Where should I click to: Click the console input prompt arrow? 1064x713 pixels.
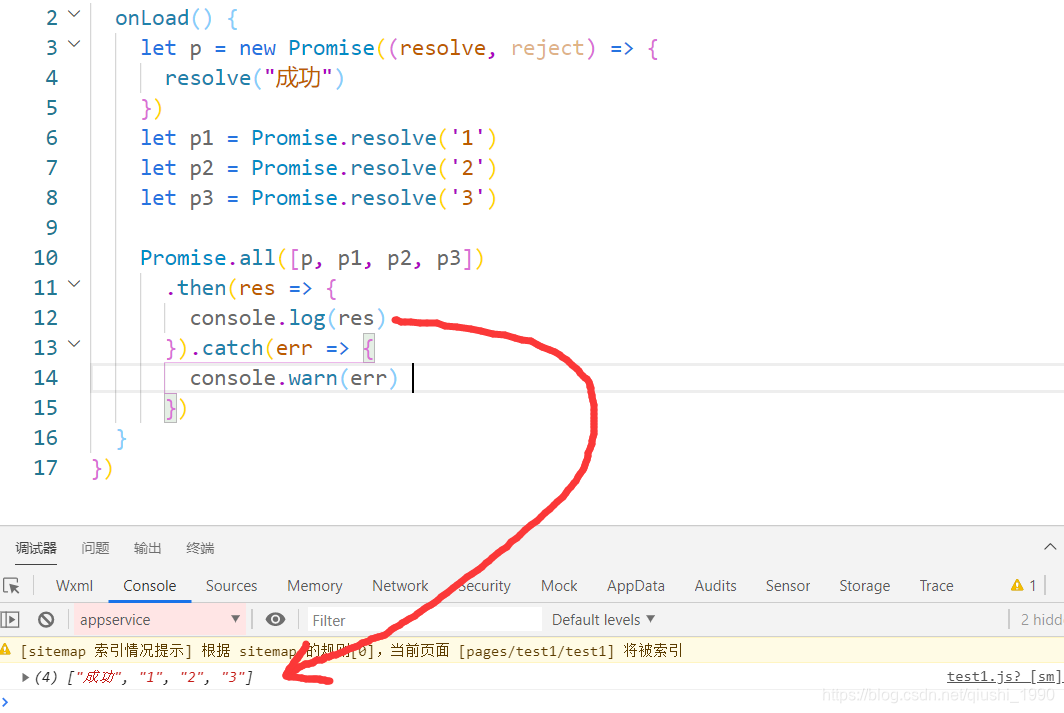tap(5, 702)
